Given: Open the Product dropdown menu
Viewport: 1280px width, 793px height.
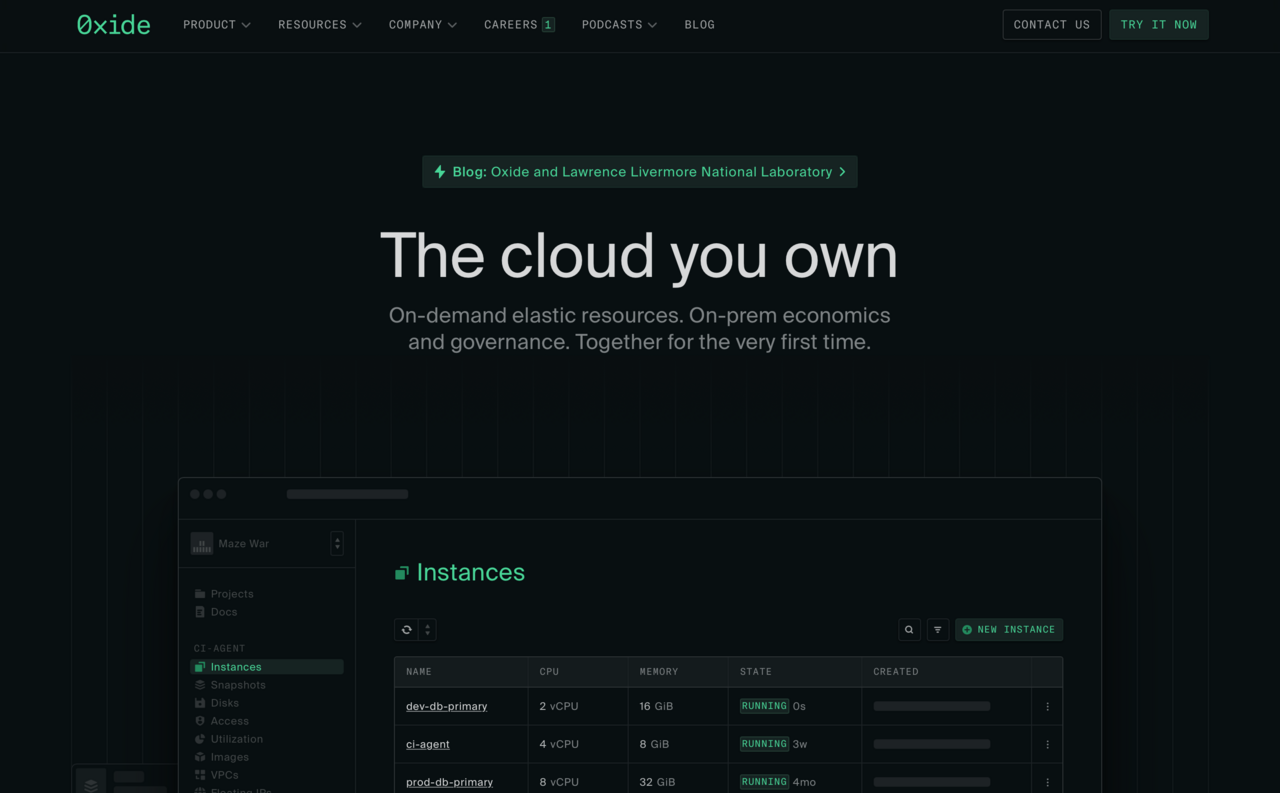Looking at the screenshot, I should click(216, 25).
